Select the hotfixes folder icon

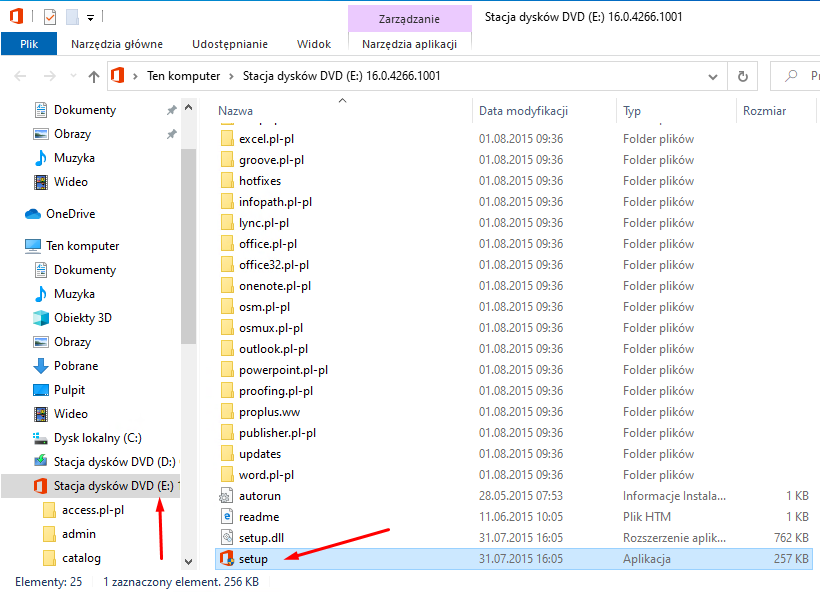point(227,181)
